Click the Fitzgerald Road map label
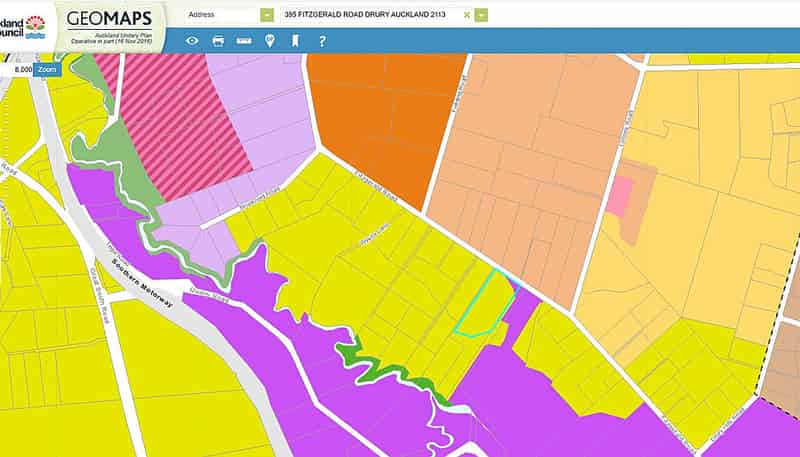 [x=376, y=186]
